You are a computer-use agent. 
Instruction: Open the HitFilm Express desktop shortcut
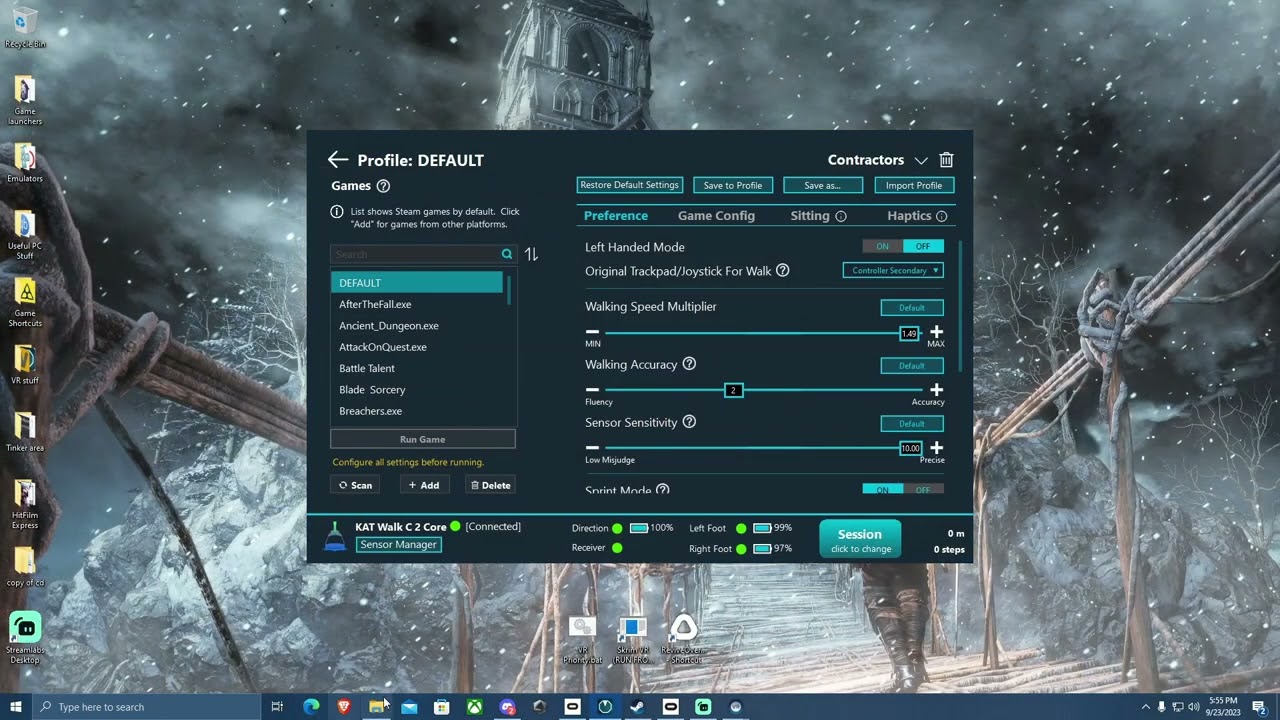pos(25,505)
